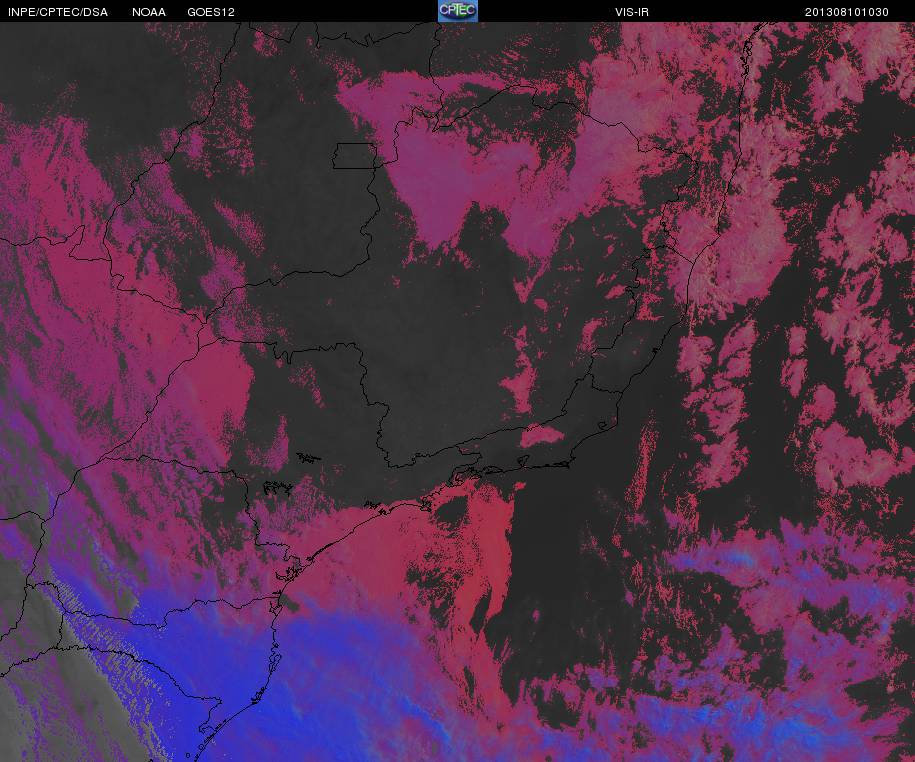Select the INPE/CPTEC/DSA header text

tap(58, 12)
